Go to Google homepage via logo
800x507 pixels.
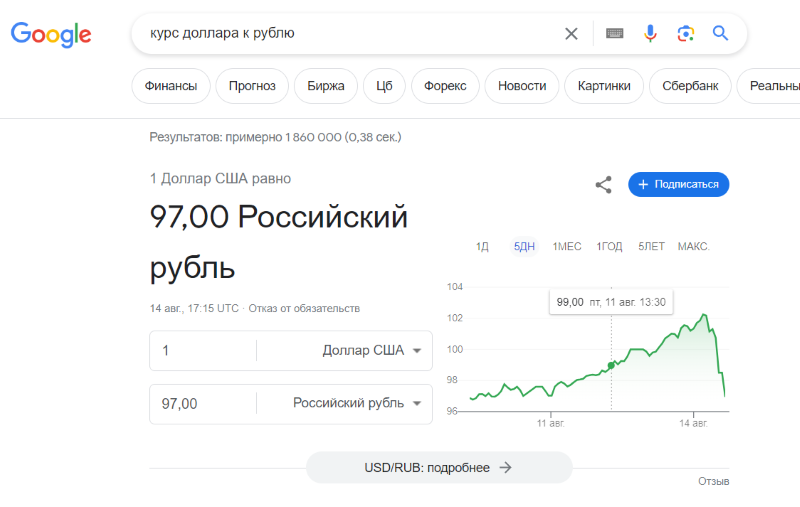pyautogui.click(x=51, y=34)
